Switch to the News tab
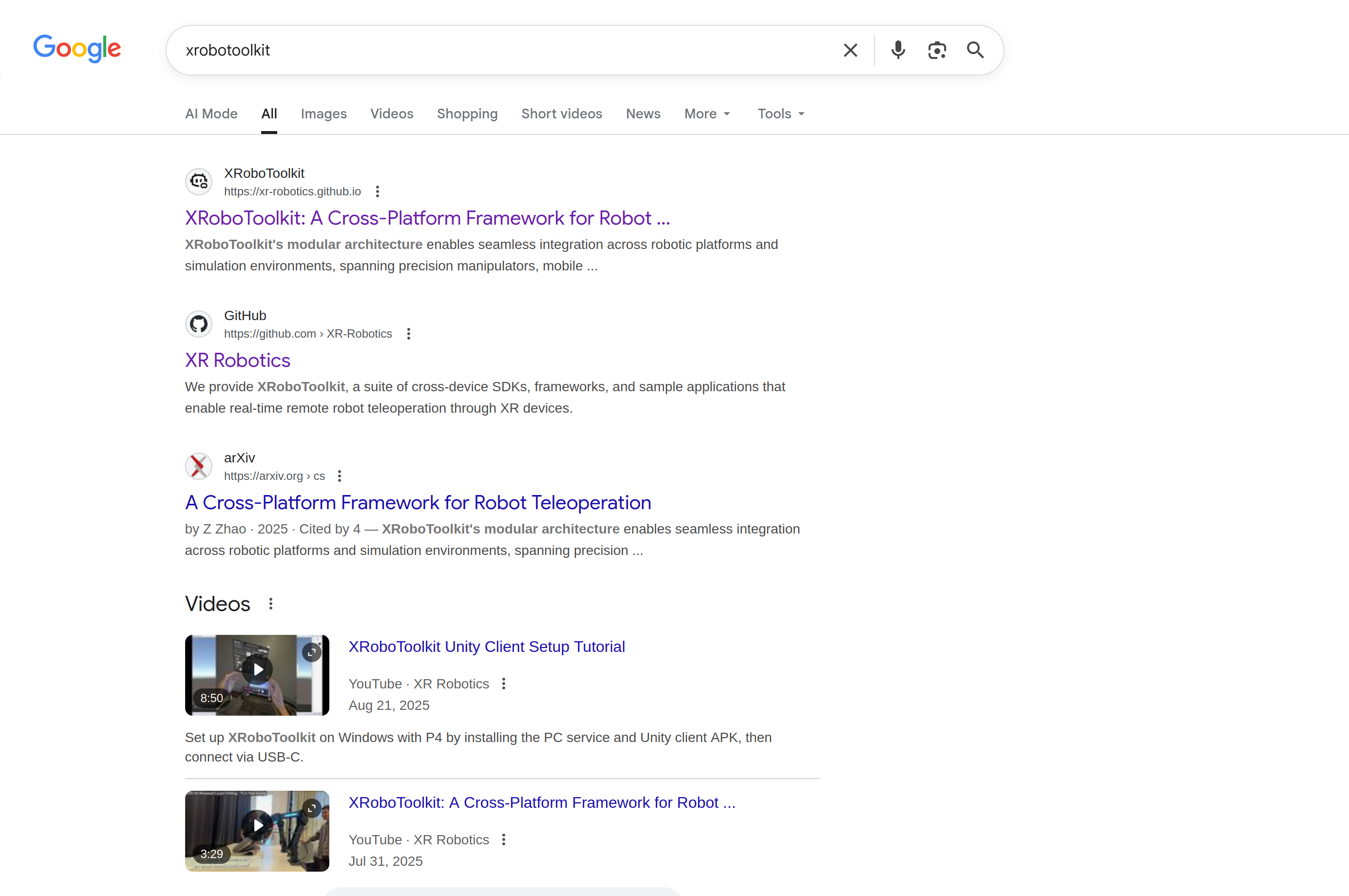1349x896 pixels. (643, 114)
